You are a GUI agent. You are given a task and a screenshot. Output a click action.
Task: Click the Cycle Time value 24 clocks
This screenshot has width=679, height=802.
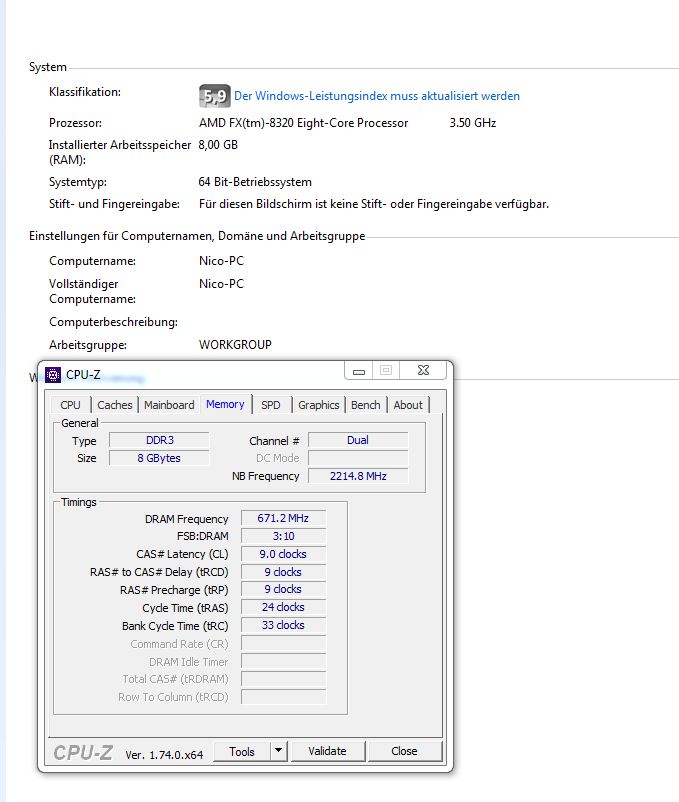click(x=283, y=607)
